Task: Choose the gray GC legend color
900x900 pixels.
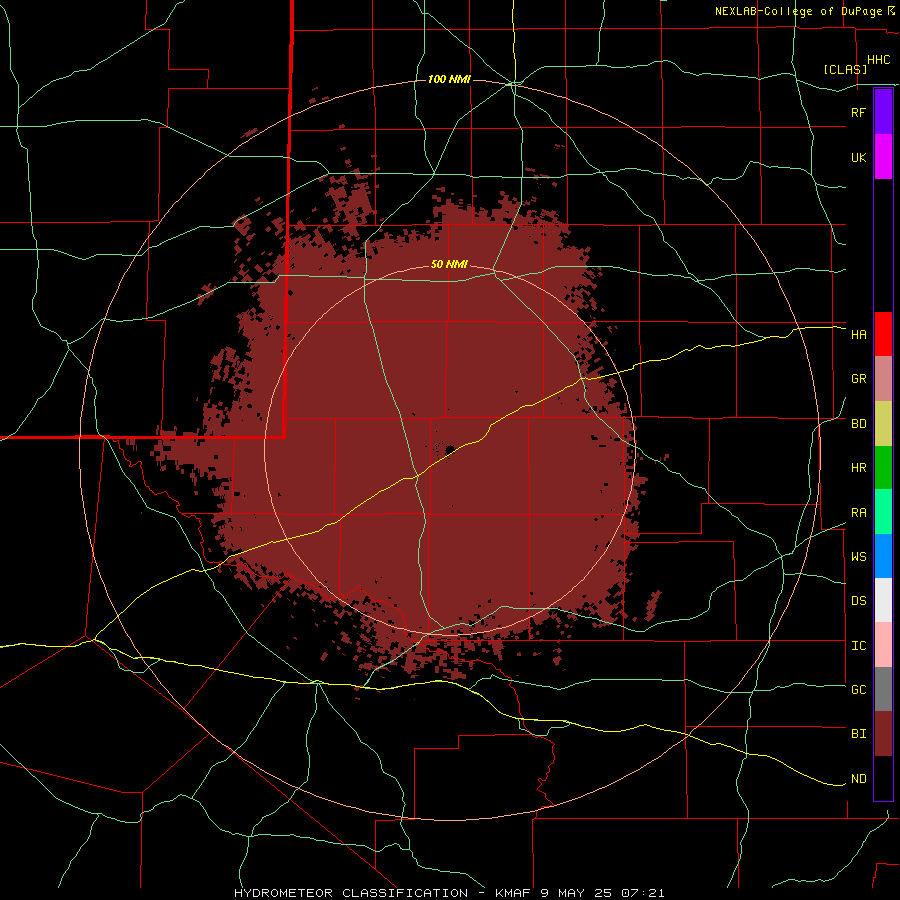Action: (883, 689)
